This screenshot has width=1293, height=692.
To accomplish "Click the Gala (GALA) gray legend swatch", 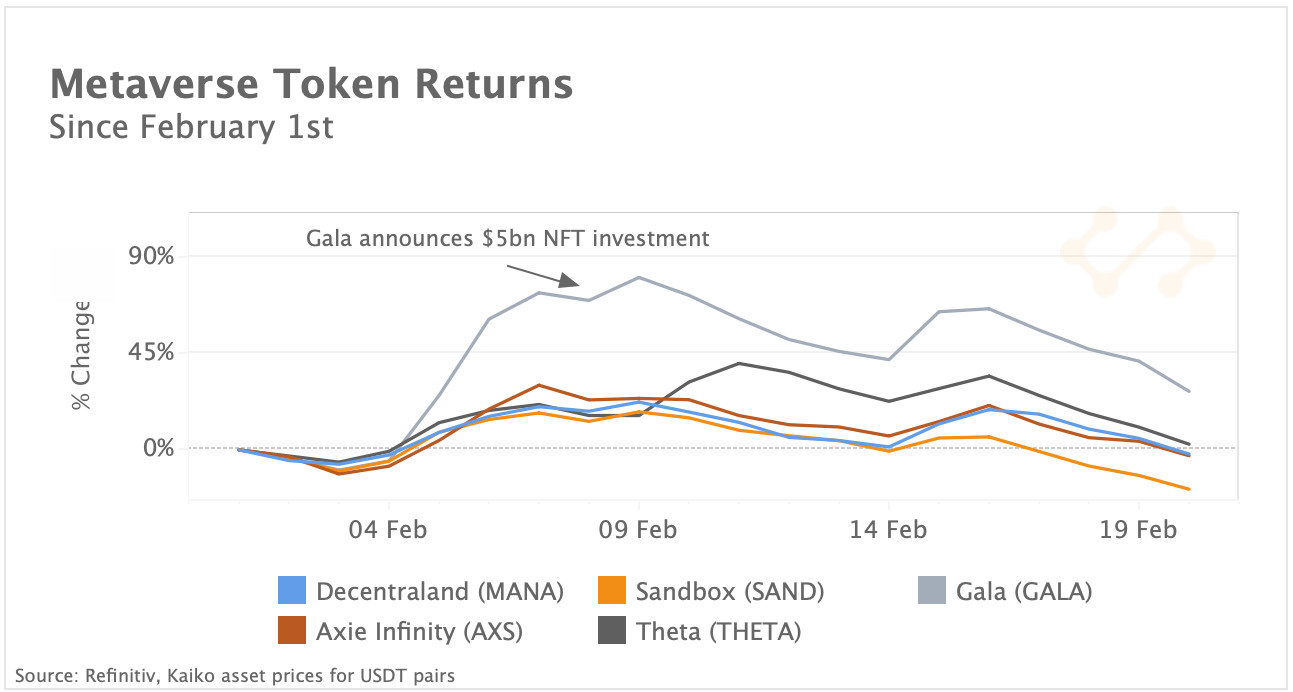I will point(931,591).
